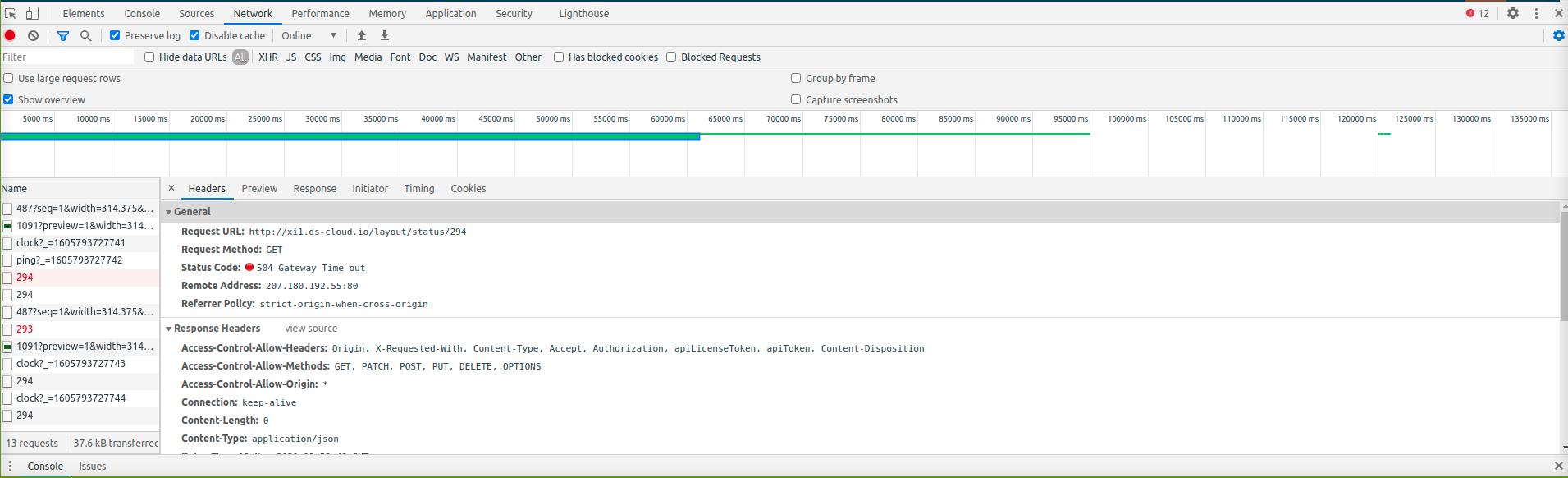Show the Initiator tab of request
Viewport: 1568px width, 478px height.
tap(370, 188)
